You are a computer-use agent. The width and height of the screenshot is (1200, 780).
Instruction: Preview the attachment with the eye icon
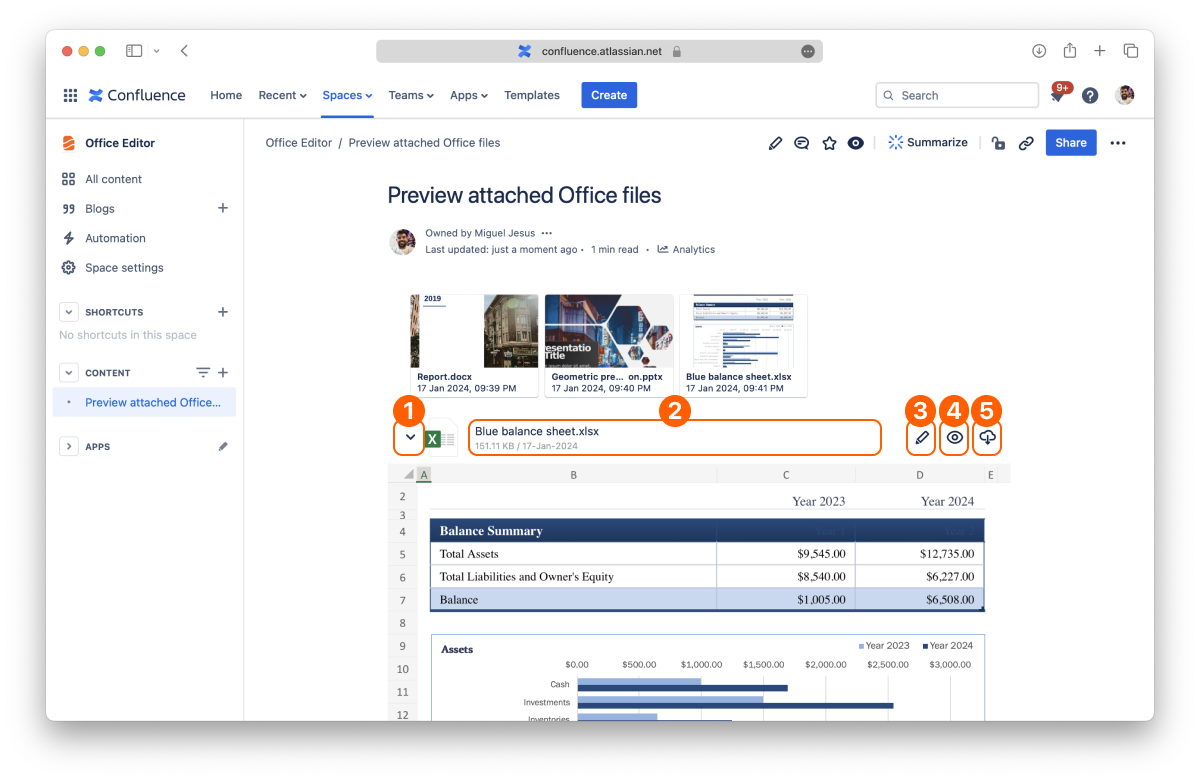click(955, 437)
